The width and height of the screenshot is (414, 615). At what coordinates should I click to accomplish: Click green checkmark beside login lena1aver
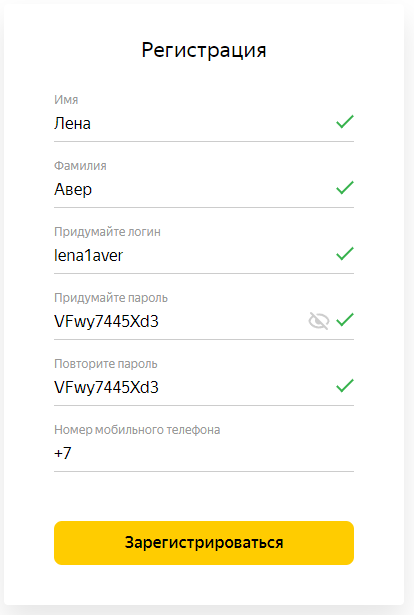click(x=345, y=253)
